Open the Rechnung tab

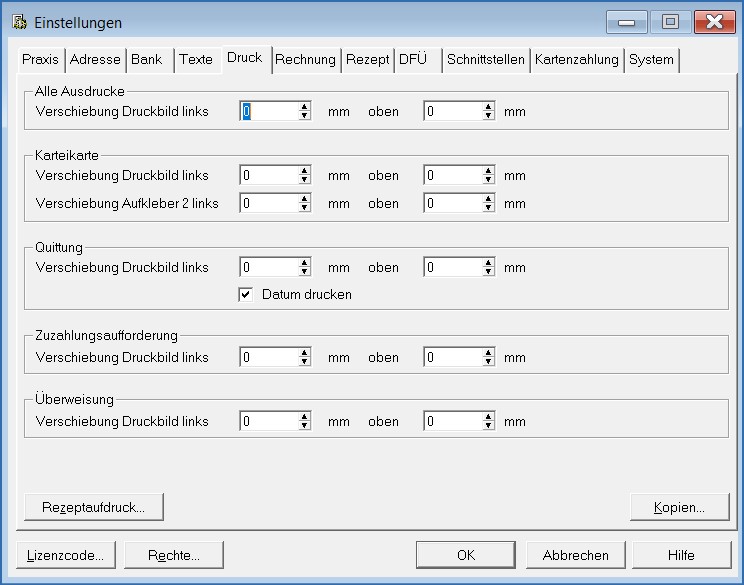(x=305, y=60)
